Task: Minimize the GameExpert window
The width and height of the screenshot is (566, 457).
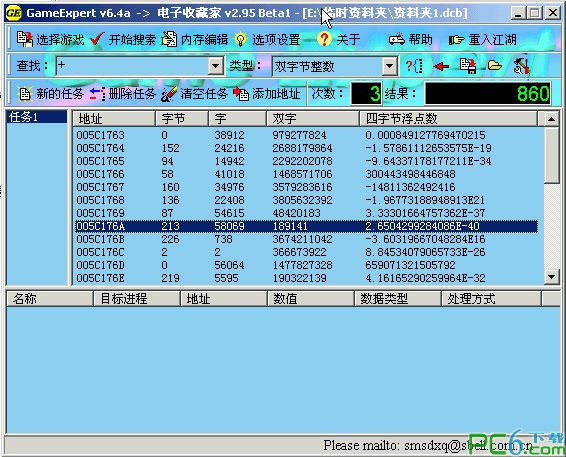Action: (518, 13)
